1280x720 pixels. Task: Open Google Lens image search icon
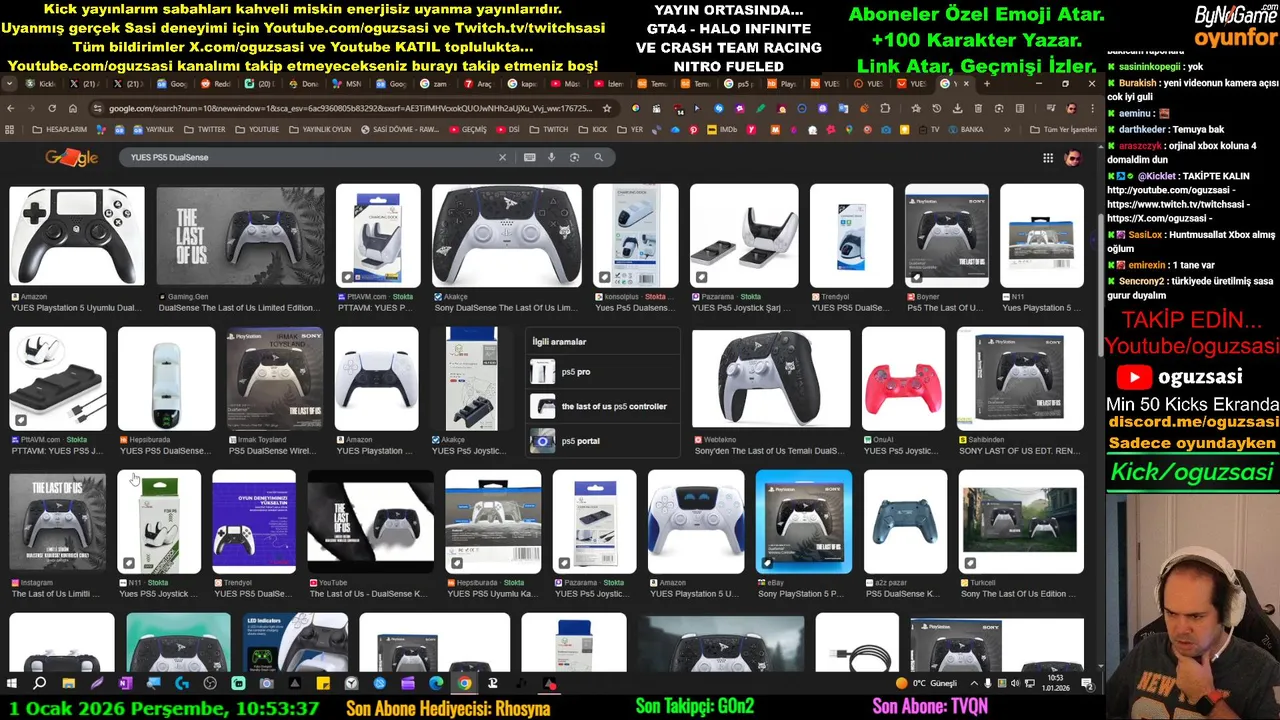(x=574, y=157)
